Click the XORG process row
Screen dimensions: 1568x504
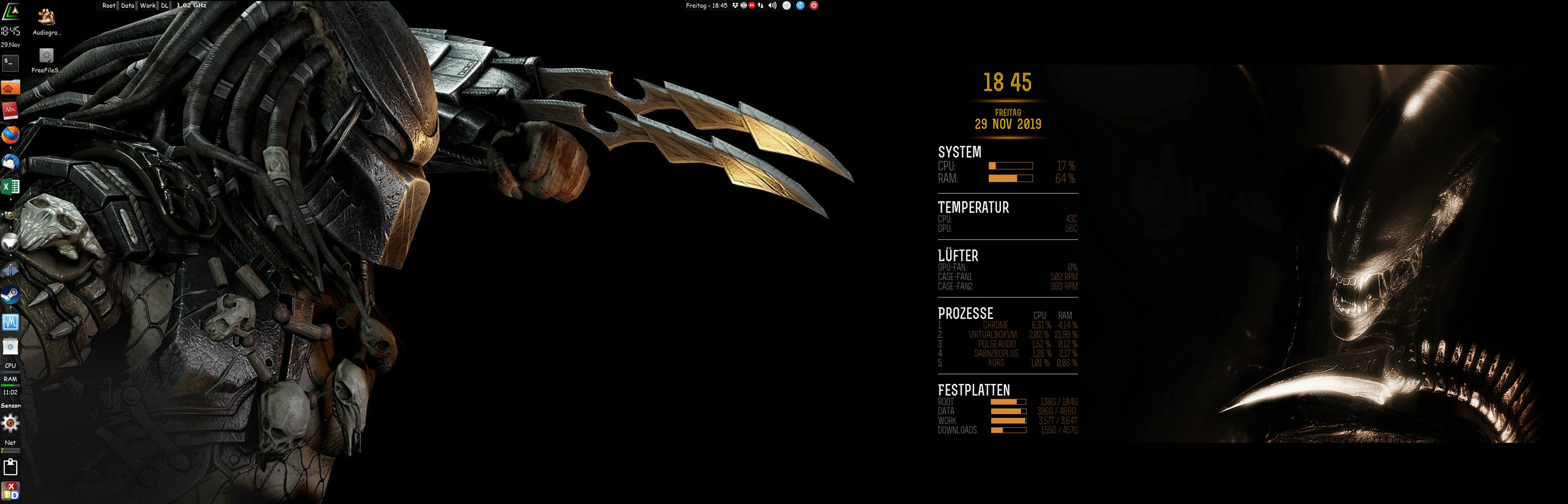[x=1007, y=363]
